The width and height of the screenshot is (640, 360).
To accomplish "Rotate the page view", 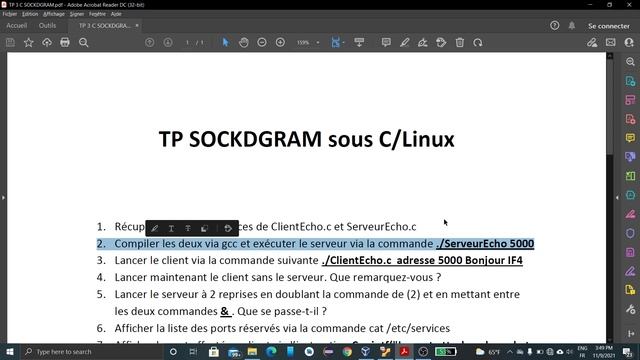I will (x=478, y=42).
